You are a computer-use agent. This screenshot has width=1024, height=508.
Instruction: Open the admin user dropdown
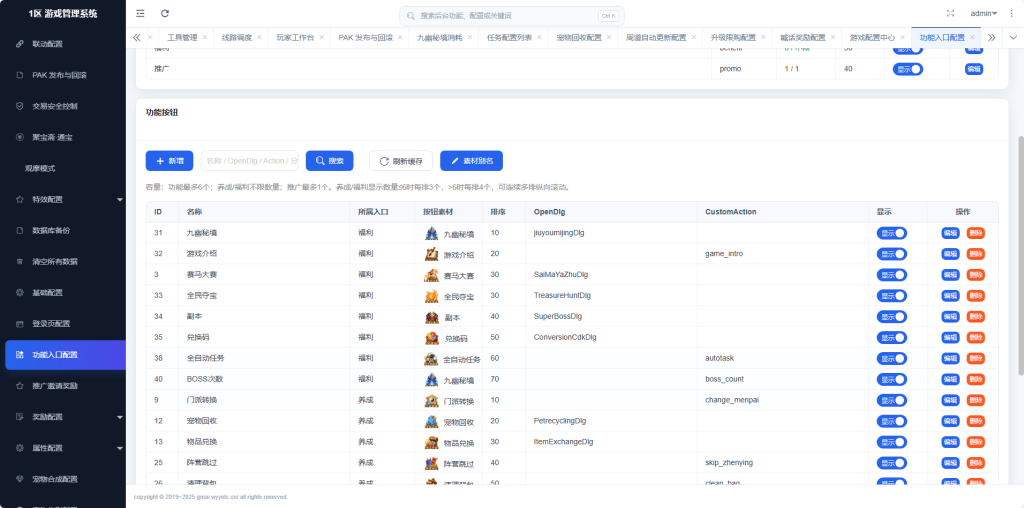[x=984, y=13]
